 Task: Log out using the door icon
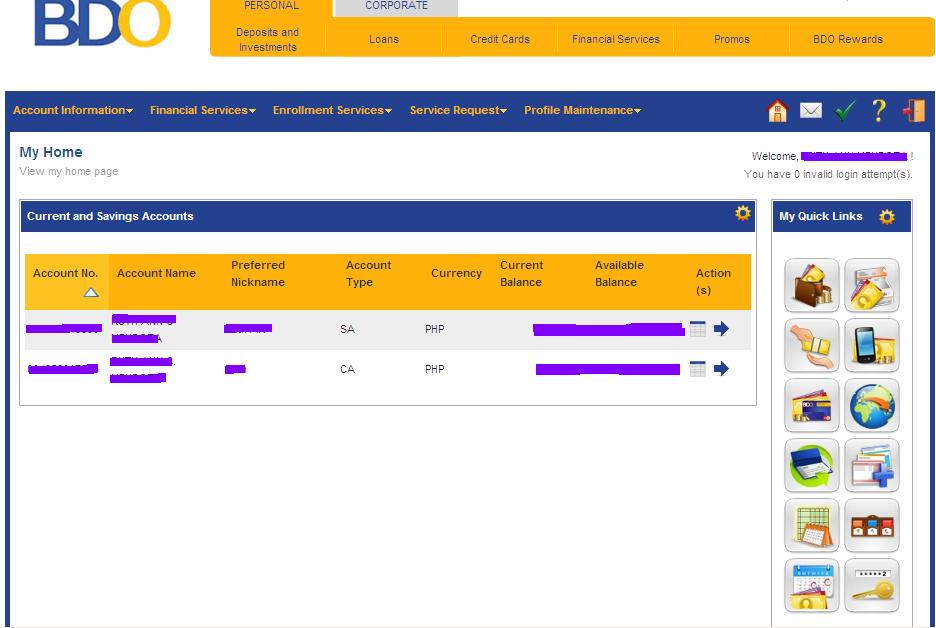[x=913, y=110]
